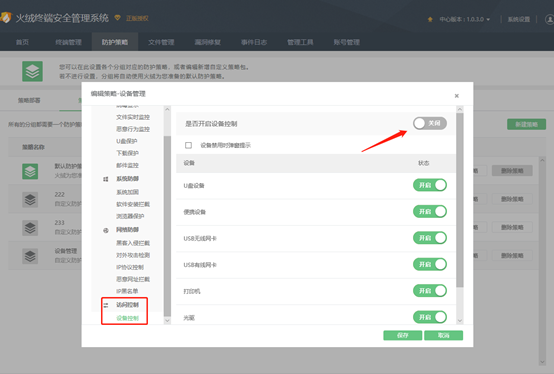The width and height of the screenshot is (554, 374).
Task: Select 恶意行为监控 in the sidebar
Action: (133, 129)
